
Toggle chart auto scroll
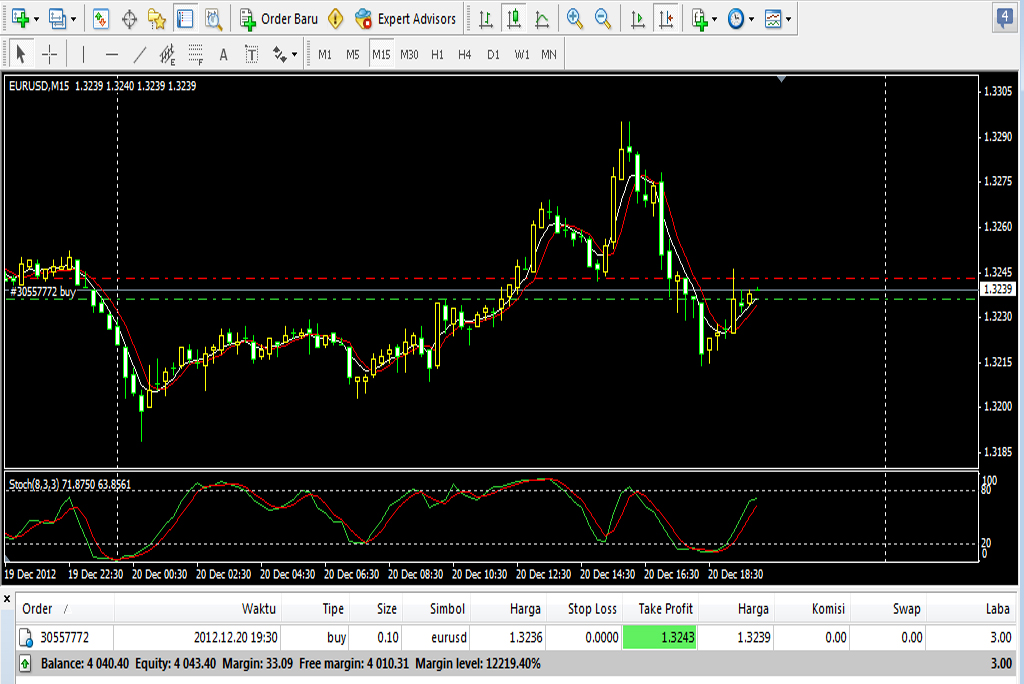tap(637, 19)
